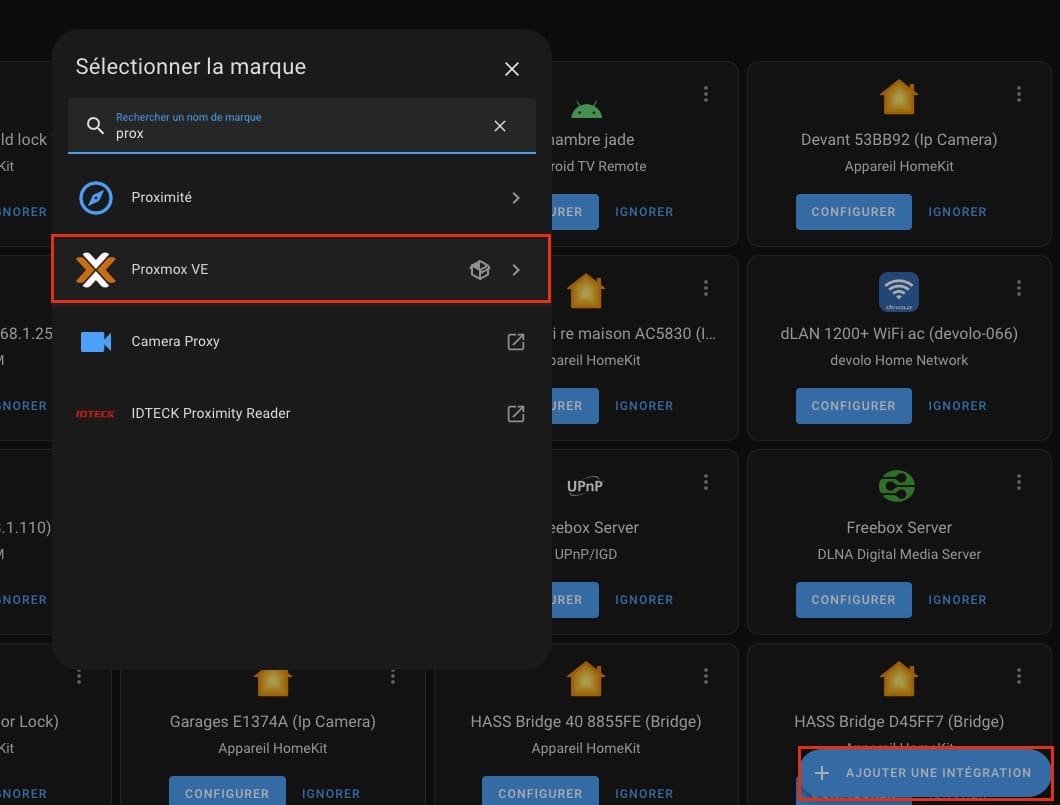Click the Android icon on the Android TV Remote card
The height and width of the screenshot is (805, 1060).
(x=586, y=109)
